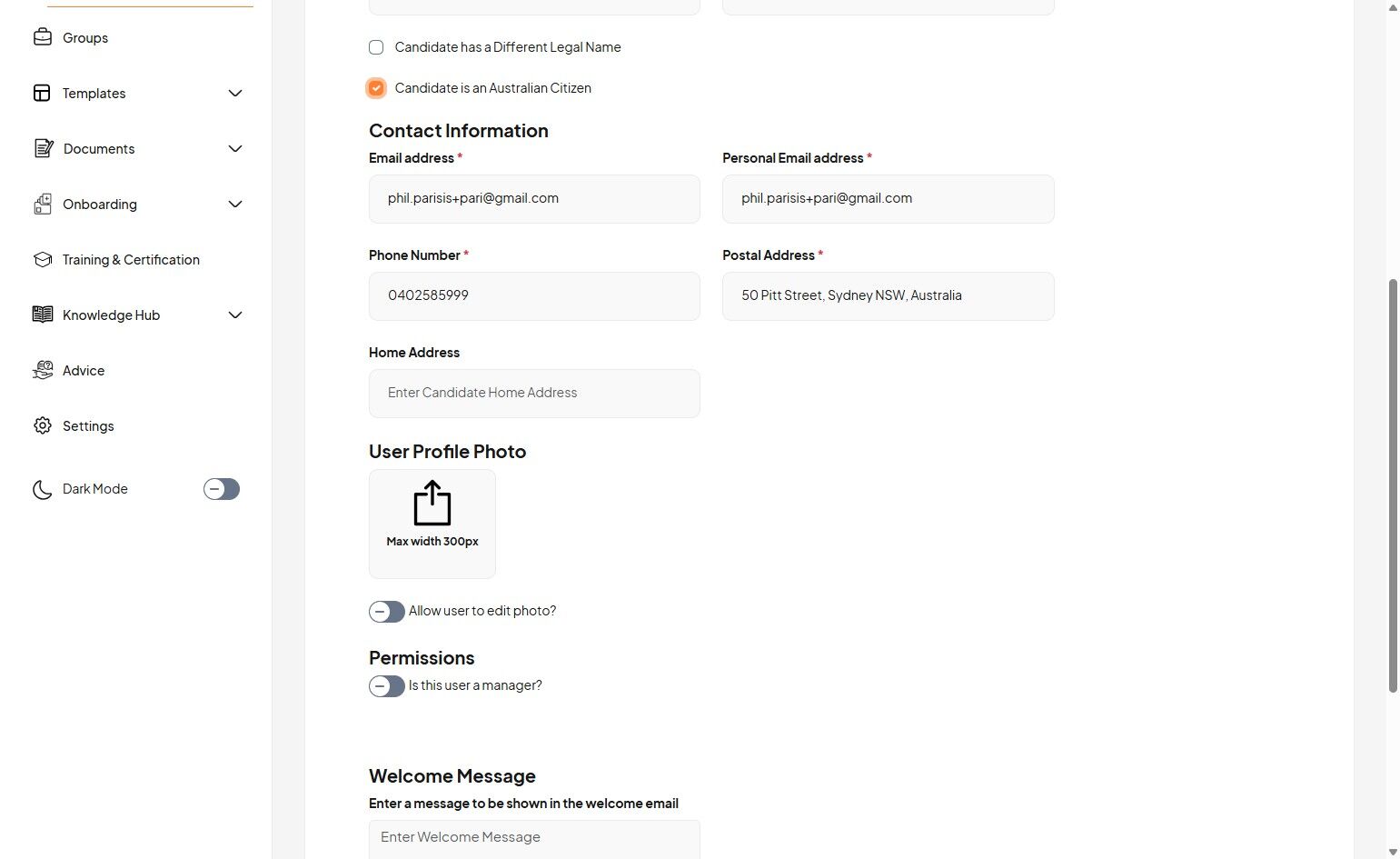
Task: Click the Templates layout icon
Action: [x=42, y=93]
